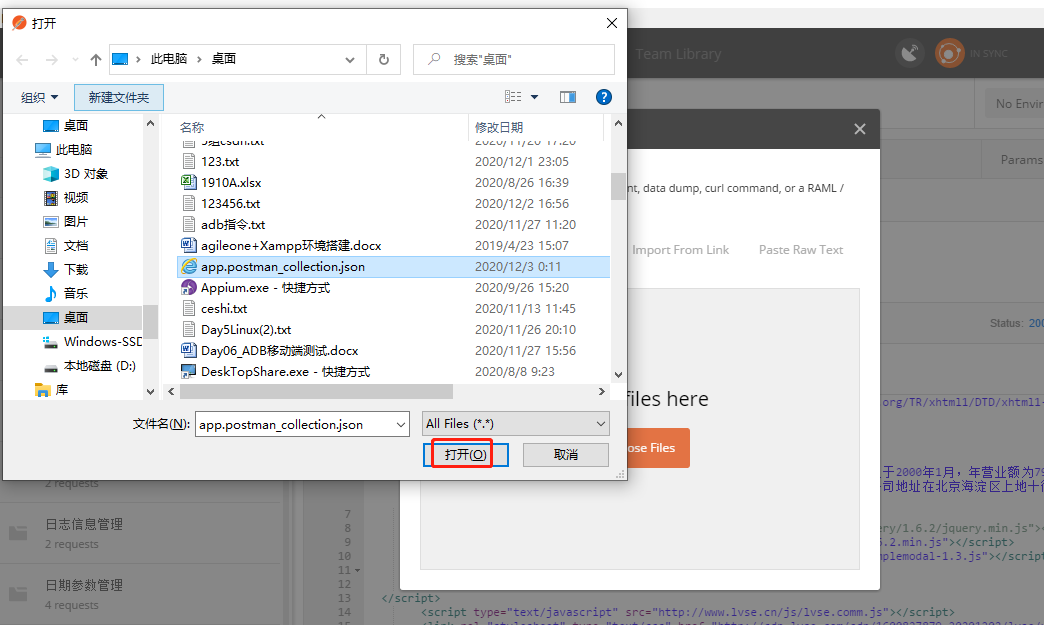Click the Postman IN SYNC status icon
The height and width of the screenshot is (627, 1045).
pyautogui.click(x=950, y=53)
